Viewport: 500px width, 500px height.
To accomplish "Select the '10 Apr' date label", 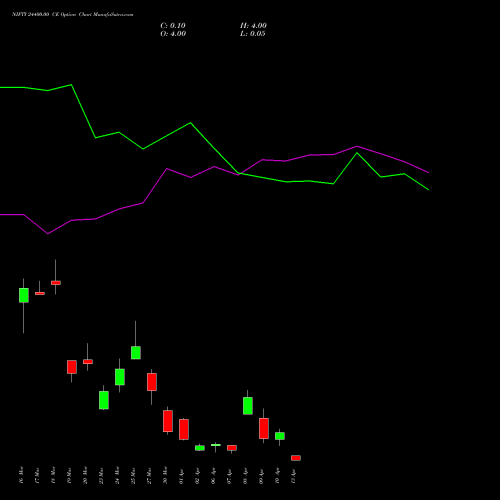I will tap(277, 475).
